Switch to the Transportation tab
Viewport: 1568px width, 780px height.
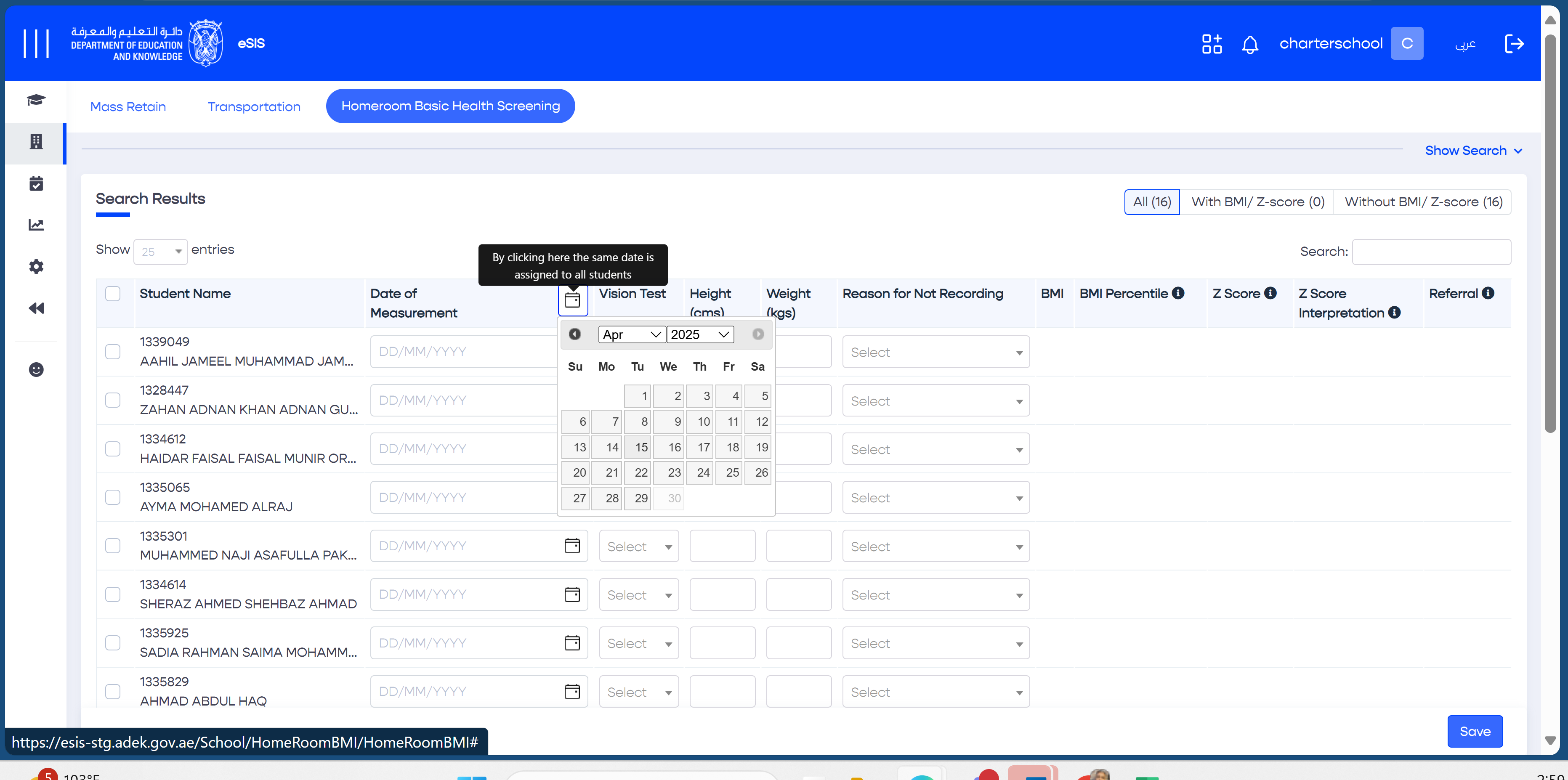tap(254, 106)
